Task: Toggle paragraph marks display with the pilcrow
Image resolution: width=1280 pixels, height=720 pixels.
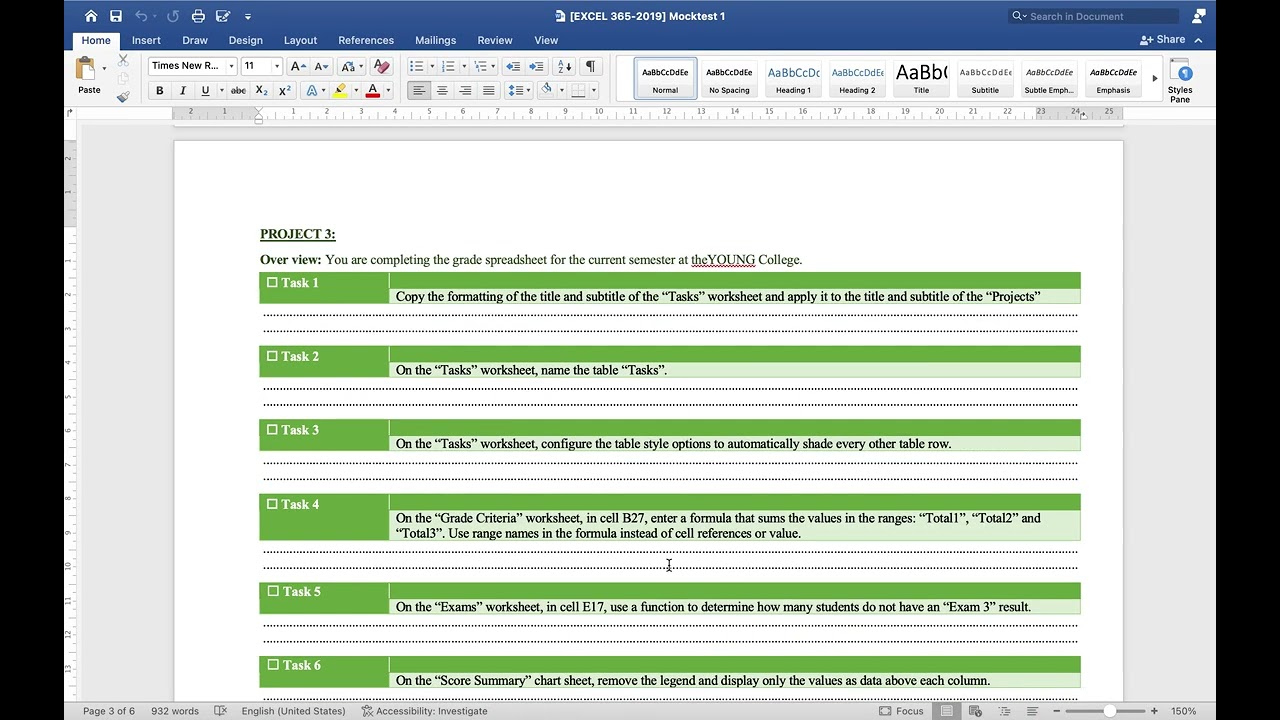Action: coord(590,66)
